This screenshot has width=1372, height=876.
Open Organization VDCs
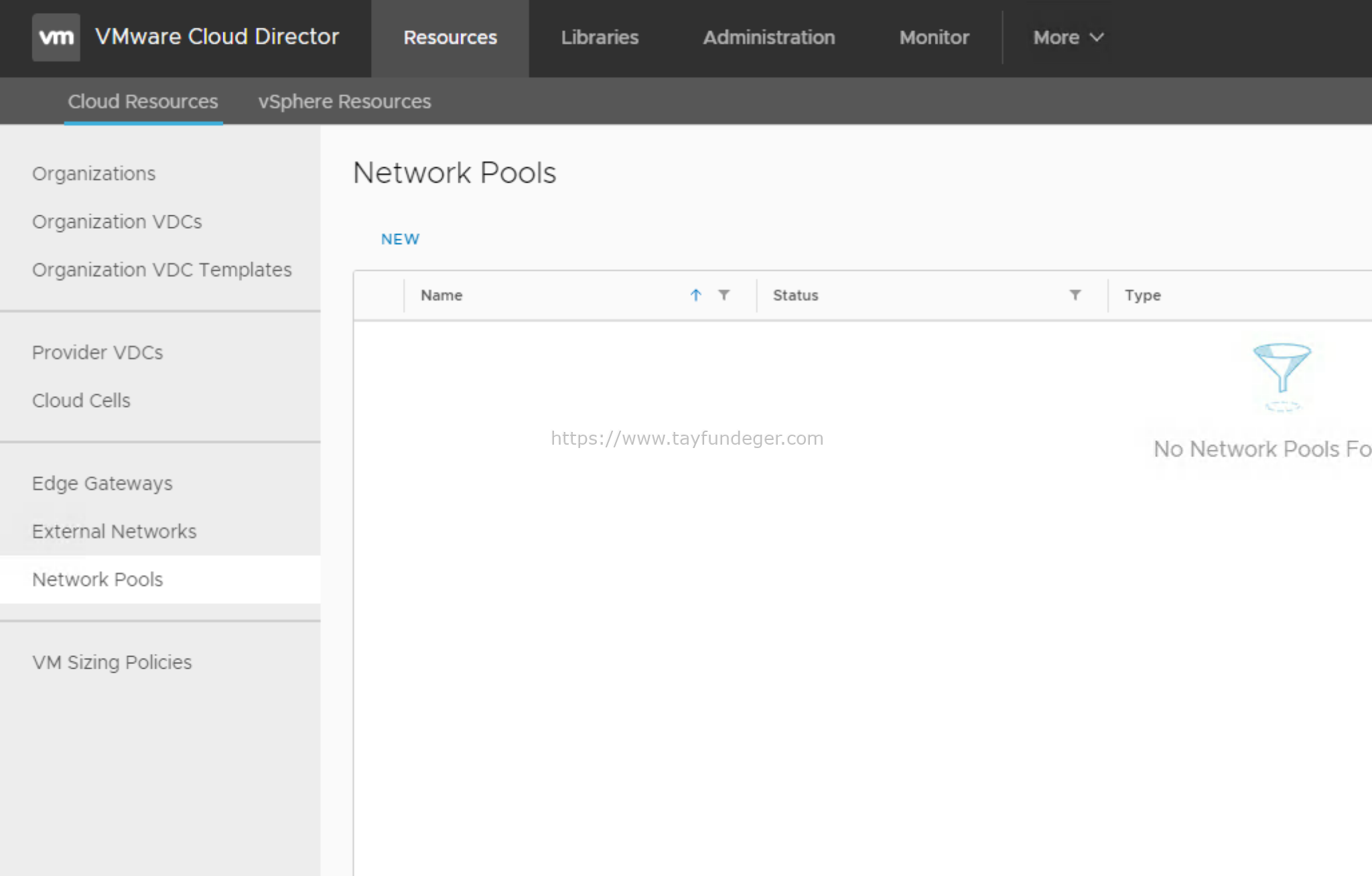[x=117, y=222]
